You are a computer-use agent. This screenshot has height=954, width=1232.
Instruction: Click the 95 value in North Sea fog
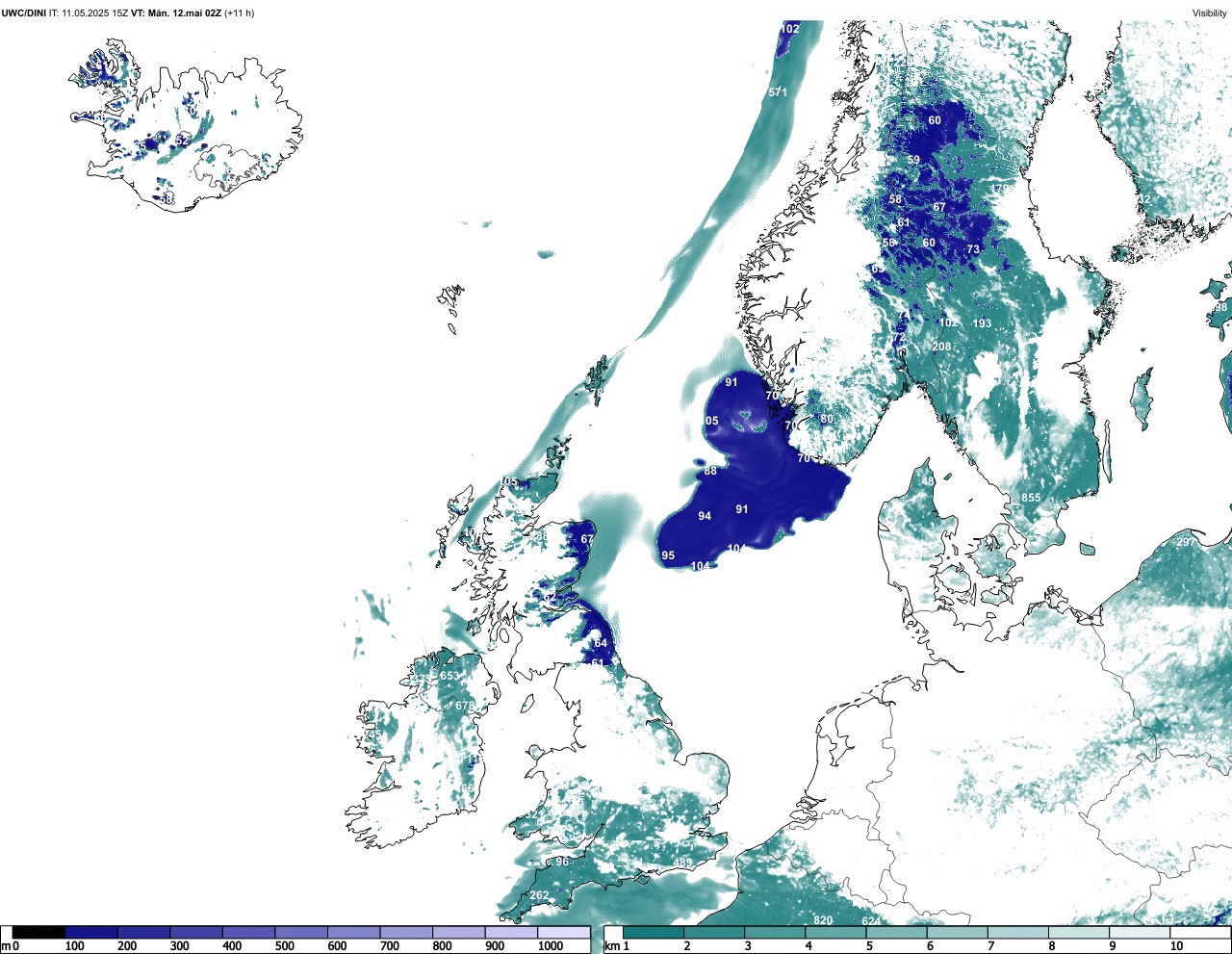[x=668, y=555]
